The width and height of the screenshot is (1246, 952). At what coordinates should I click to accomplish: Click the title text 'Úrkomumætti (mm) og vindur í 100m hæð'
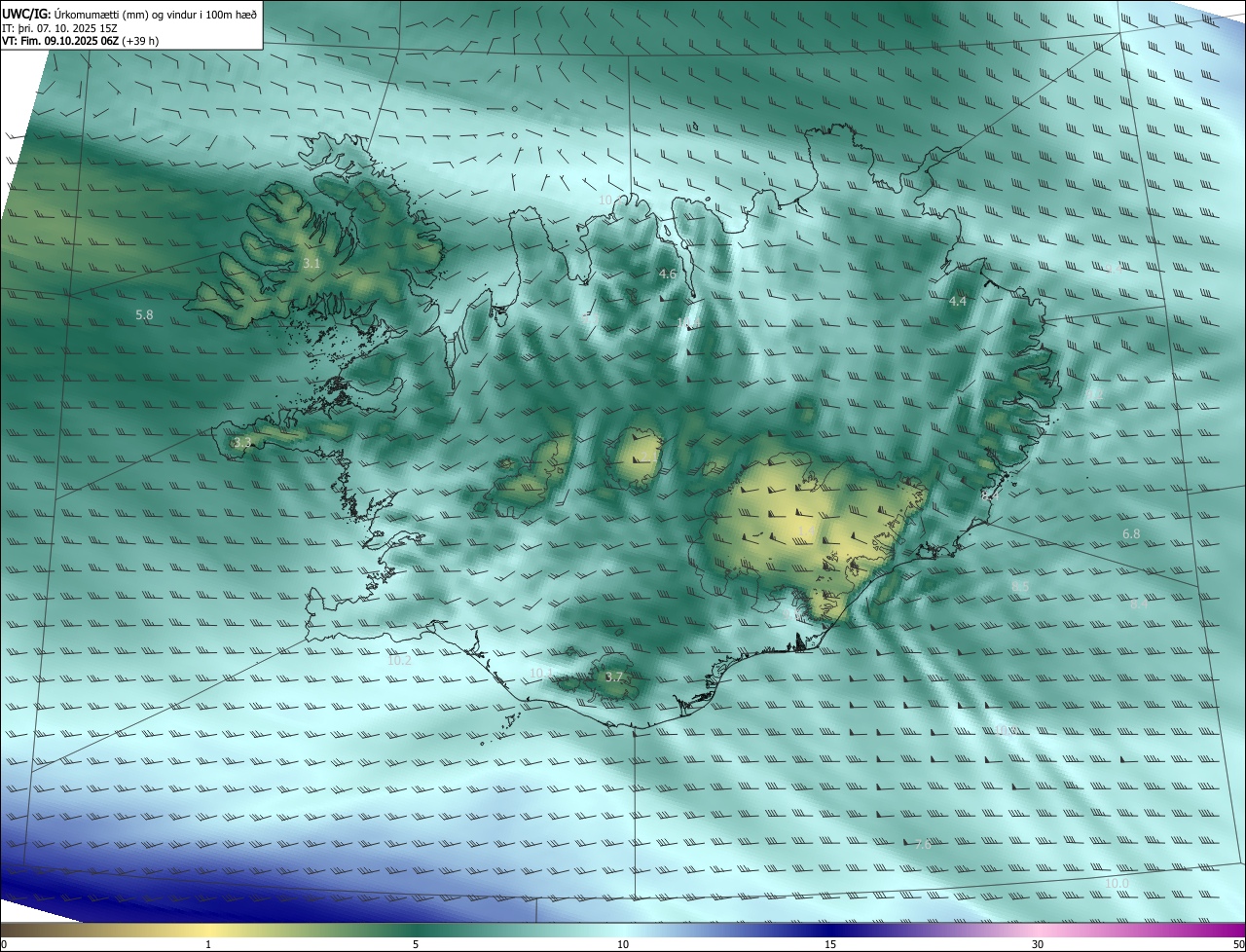point(155,14)
